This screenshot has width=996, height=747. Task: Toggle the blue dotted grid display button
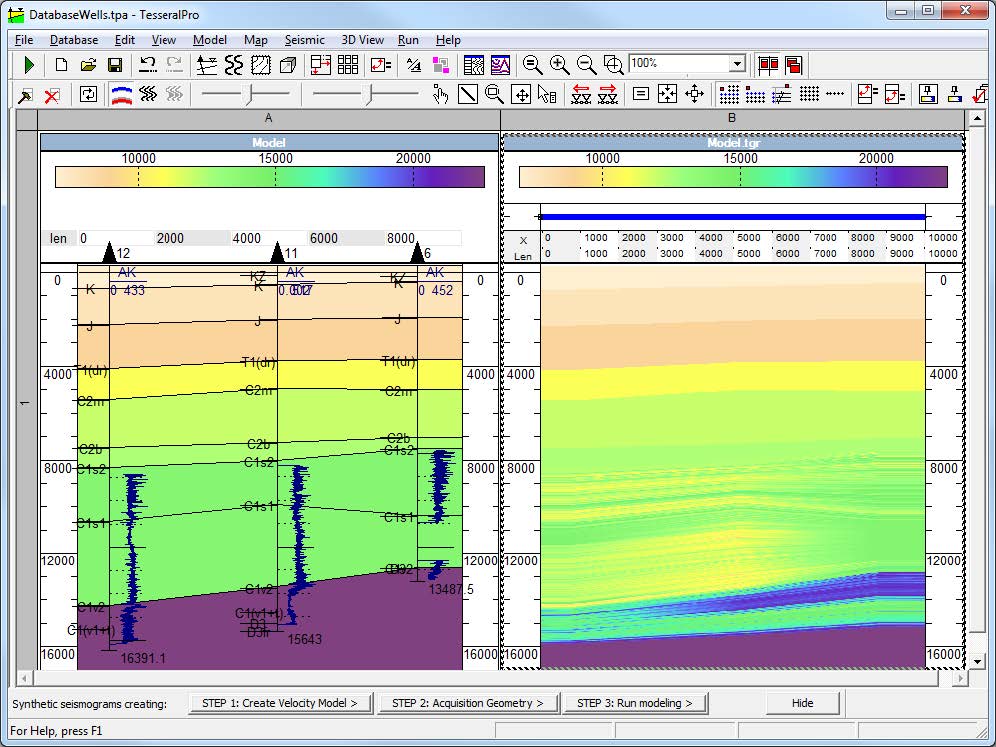pyautogui.click(x=729, y=94)
